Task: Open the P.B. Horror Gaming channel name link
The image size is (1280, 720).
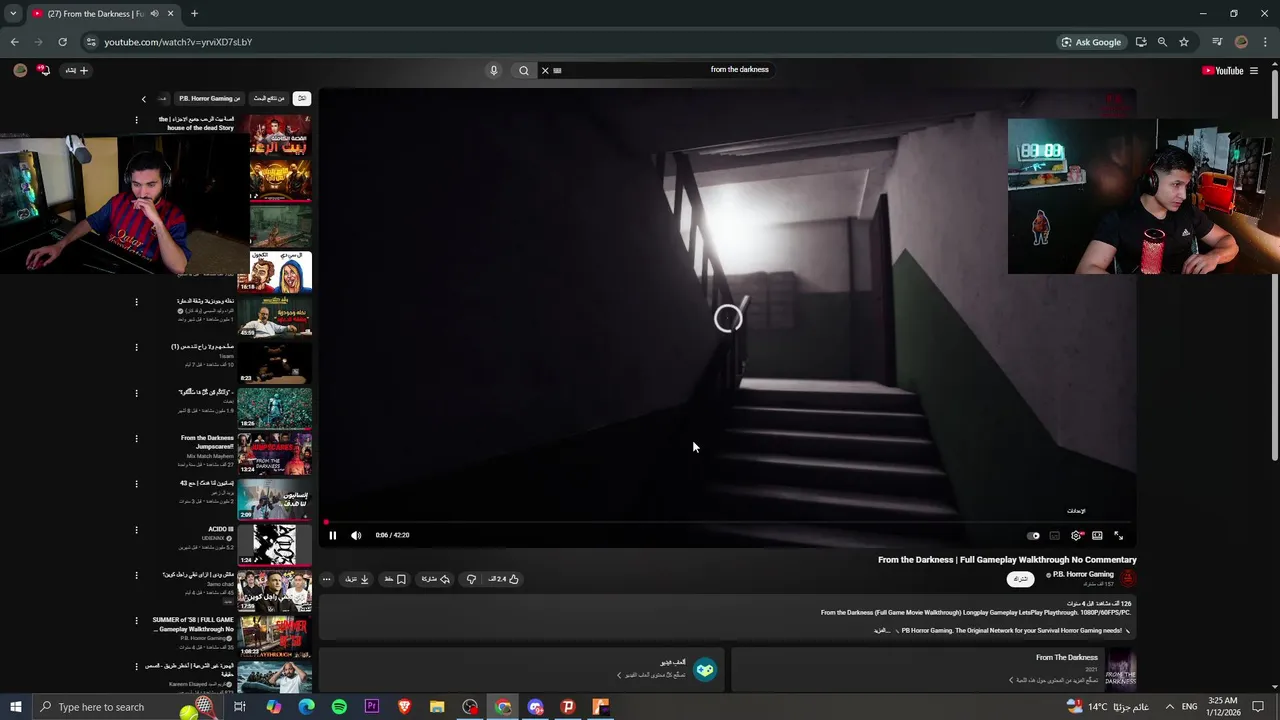Action: click(1083, 574)
